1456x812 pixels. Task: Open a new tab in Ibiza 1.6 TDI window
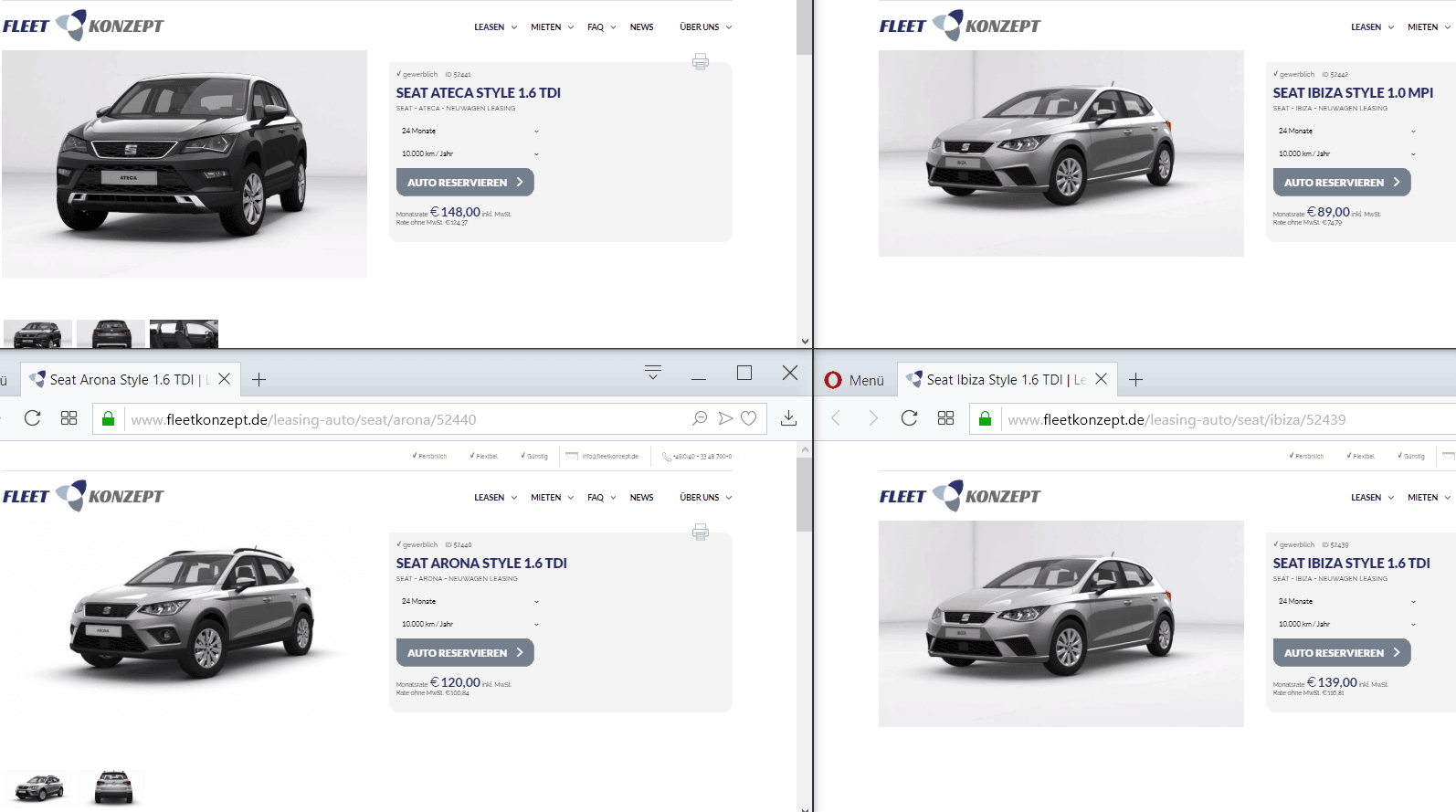tap(1136, 379)
